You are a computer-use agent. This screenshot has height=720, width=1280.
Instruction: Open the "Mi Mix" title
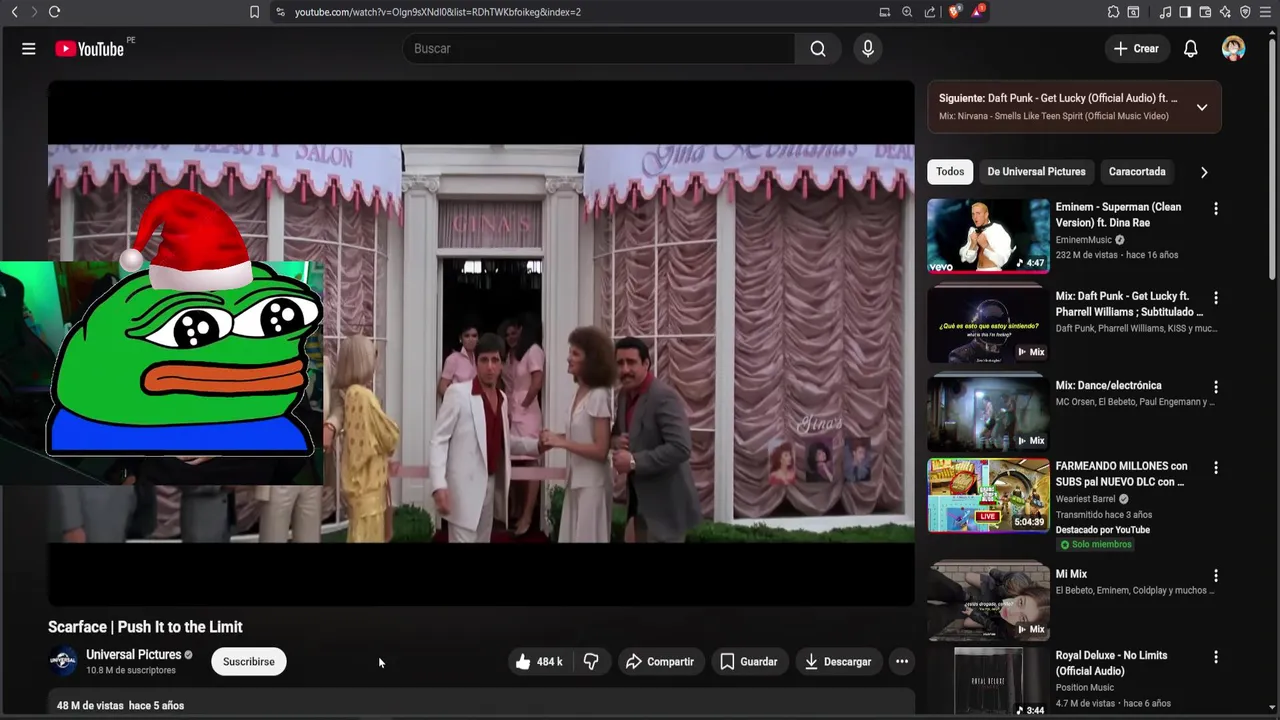click(1071, 574)
